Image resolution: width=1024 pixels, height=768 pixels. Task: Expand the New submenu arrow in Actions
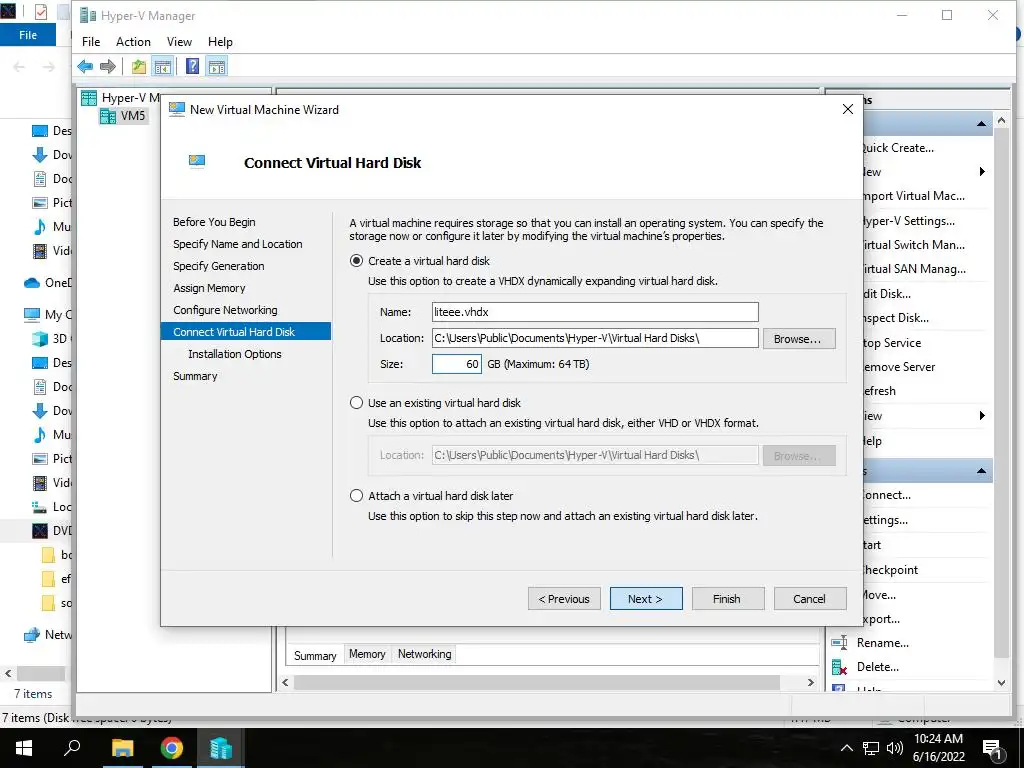click(982, 172)
